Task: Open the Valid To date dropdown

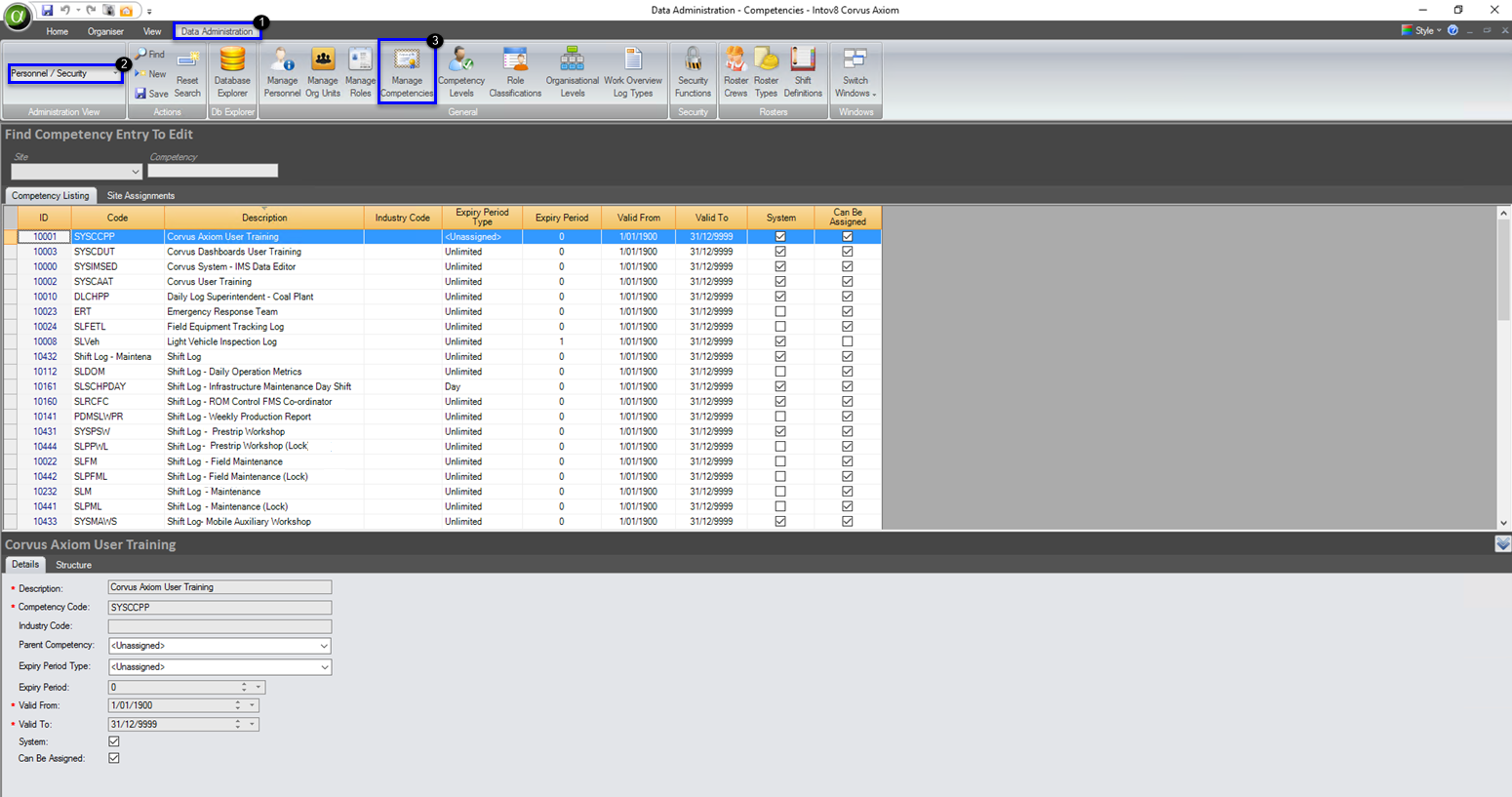Action: point(253,724)
